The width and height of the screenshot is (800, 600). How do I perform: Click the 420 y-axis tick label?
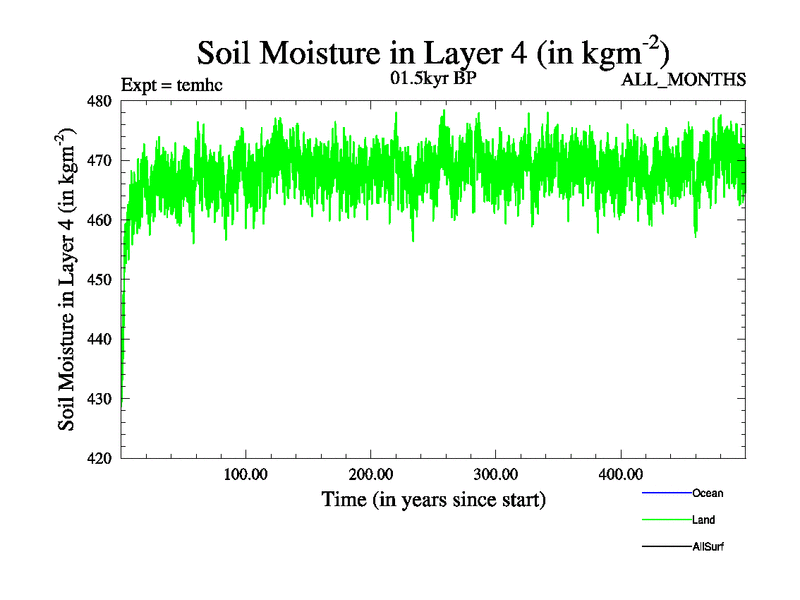[x=102, y=459]
